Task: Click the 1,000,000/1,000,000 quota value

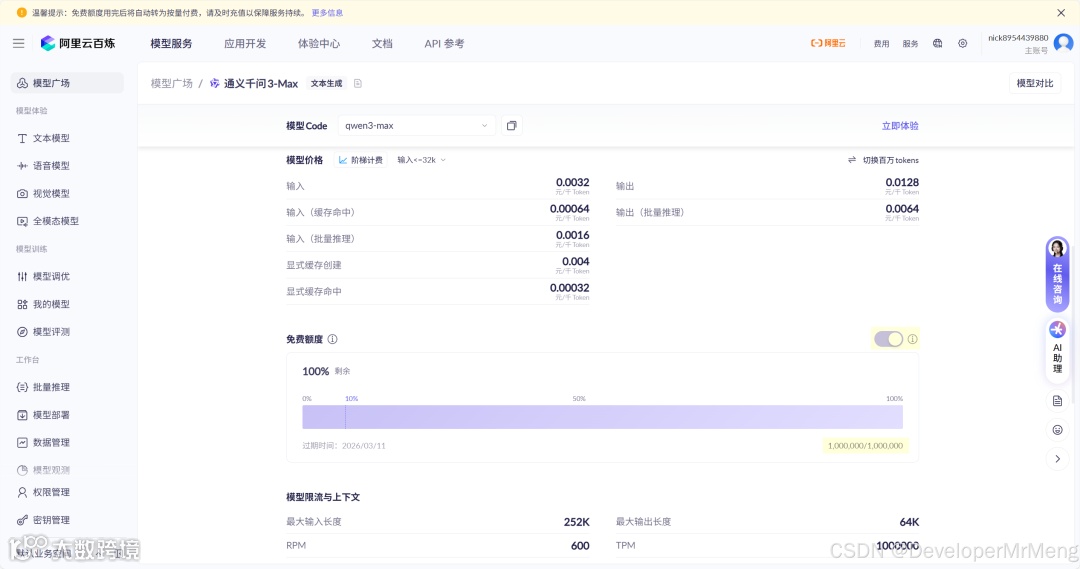Action: coord(865,446)
